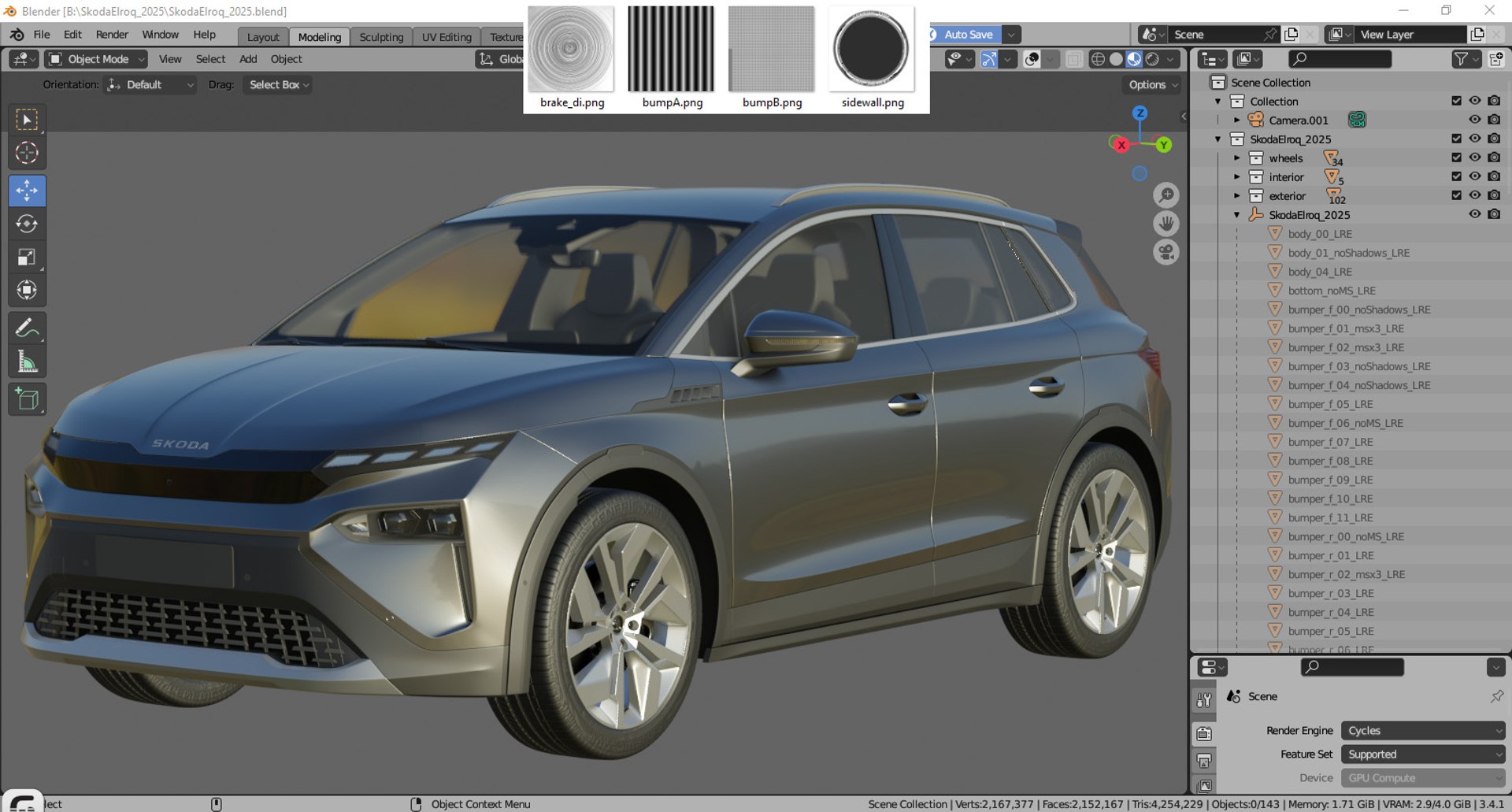Click new scene copy icon beside Scene field
The image size is (1512, 812).
[x=1291, y=35]
